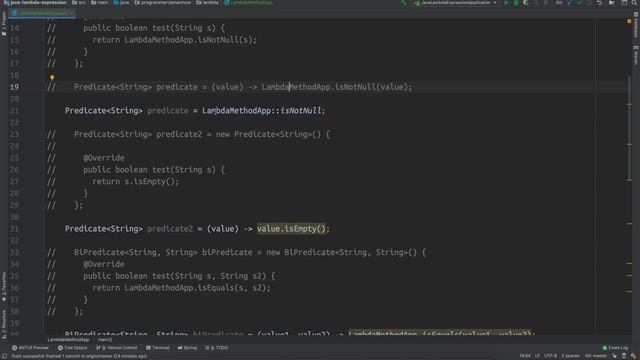Close the LambdaMethodApp.java editor tab
640x360 pixels.
71,13
